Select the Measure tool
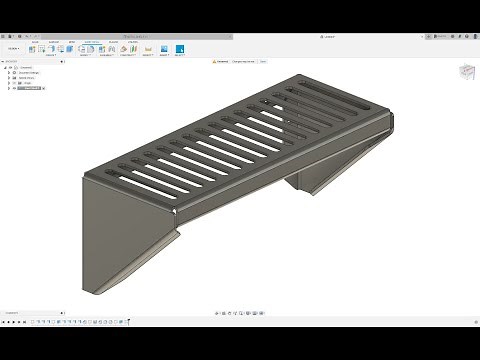This screenshot has width=480, height=360. 148,49
